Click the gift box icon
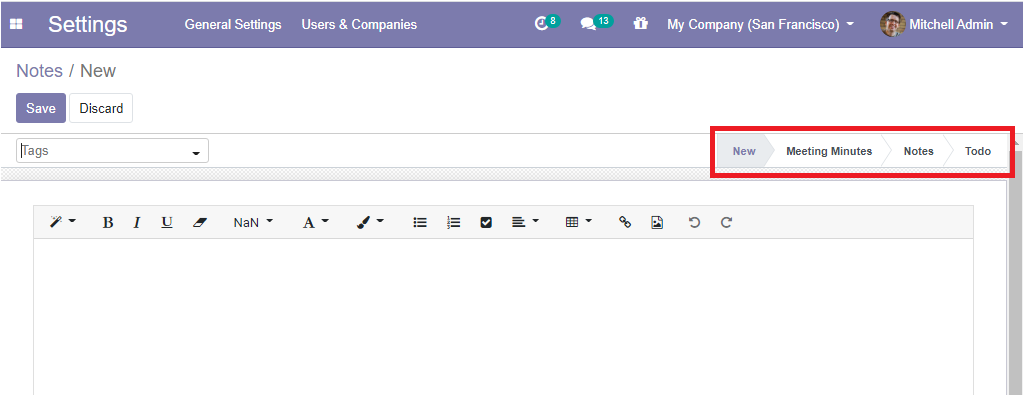This screenshot has height=396, width=1024. [x=641, y=24]
